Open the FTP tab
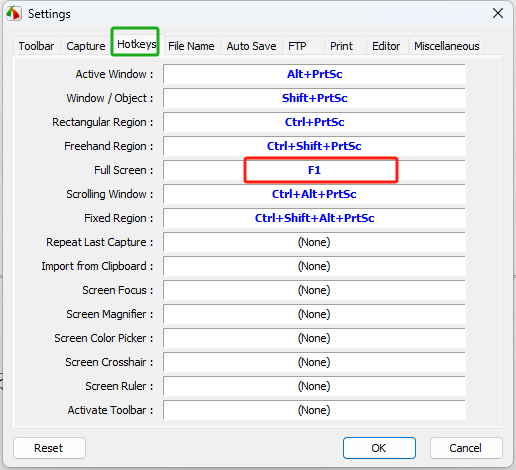This screenshot has height=470, width=516. coord(297,46)
